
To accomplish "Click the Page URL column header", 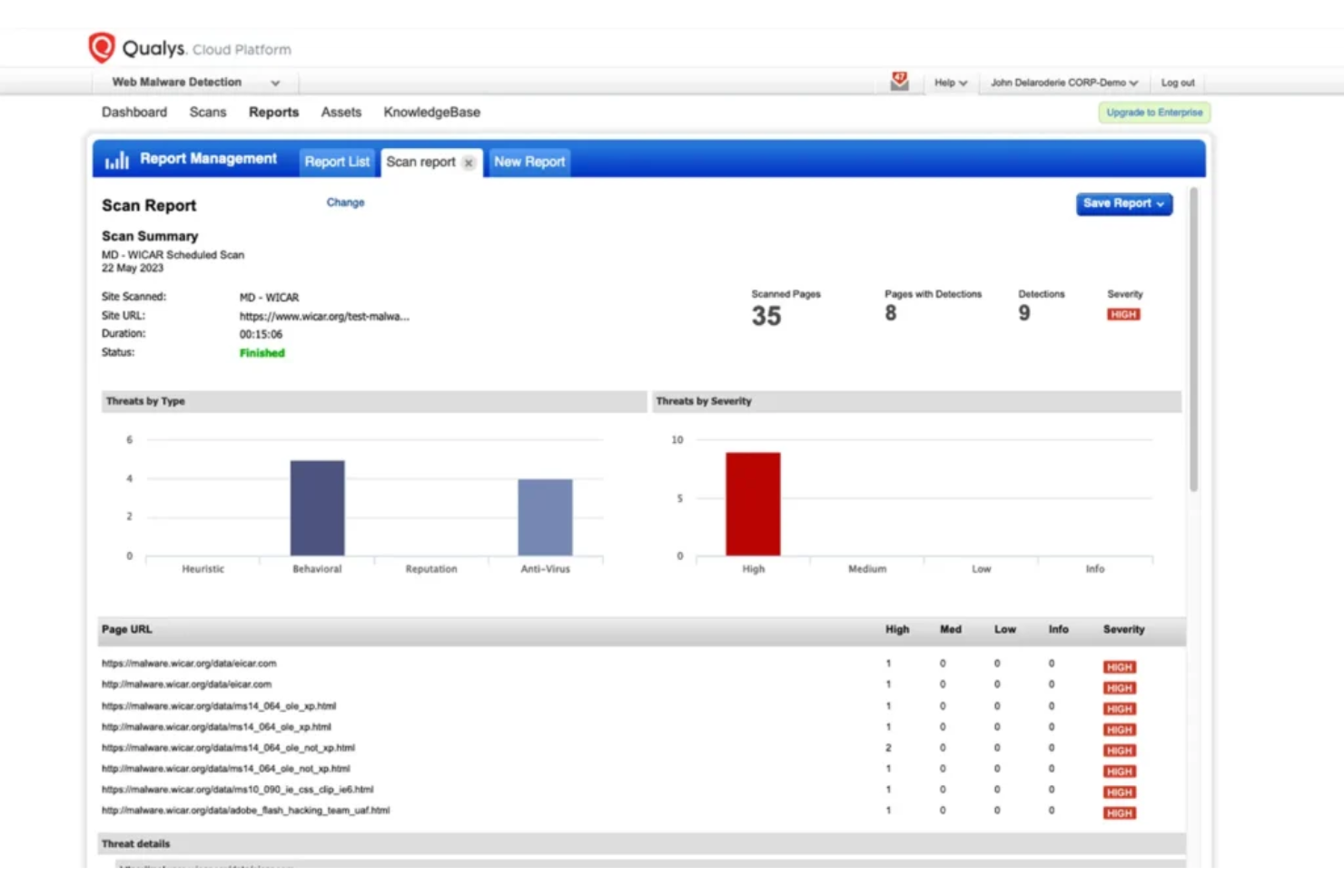I will [x=127, y=629].
